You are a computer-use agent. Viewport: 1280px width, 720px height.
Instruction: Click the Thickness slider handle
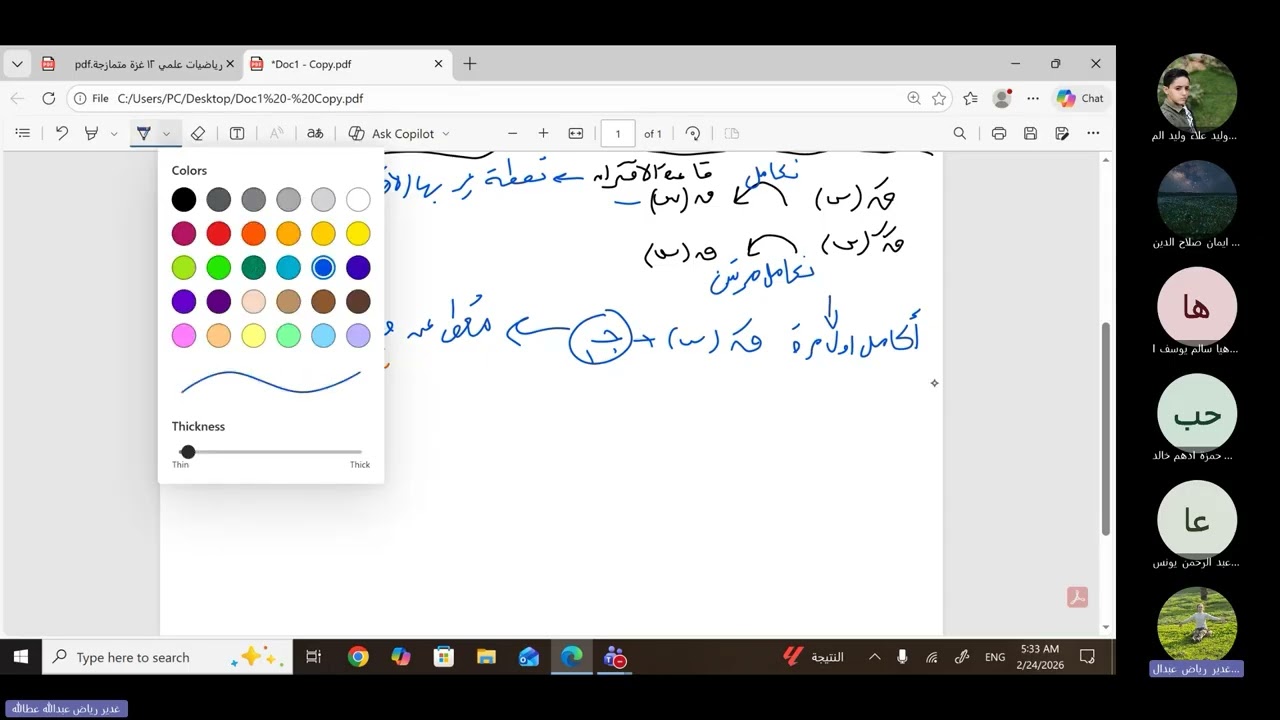point(187,452)
